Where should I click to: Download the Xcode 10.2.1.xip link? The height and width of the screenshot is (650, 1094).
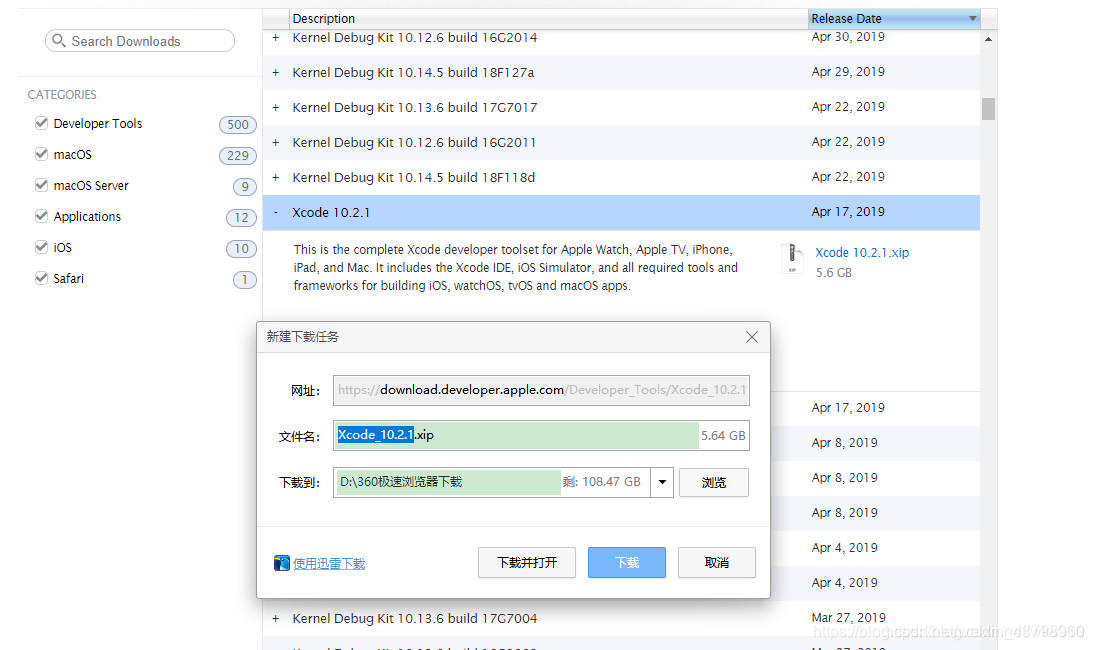pos(862,252)
